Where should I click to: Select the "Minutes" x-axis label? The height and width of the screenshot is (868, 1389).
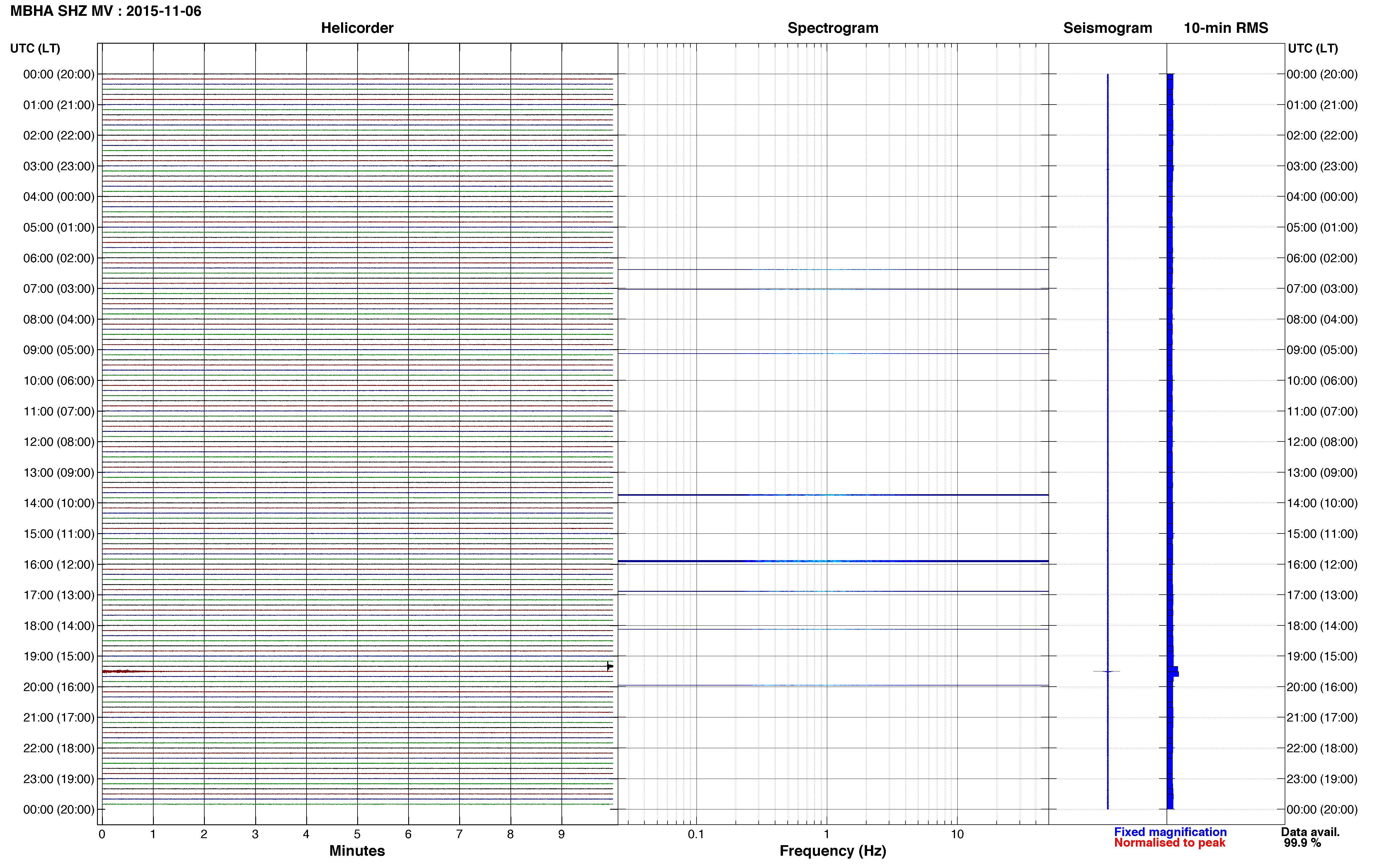point(357,851)
